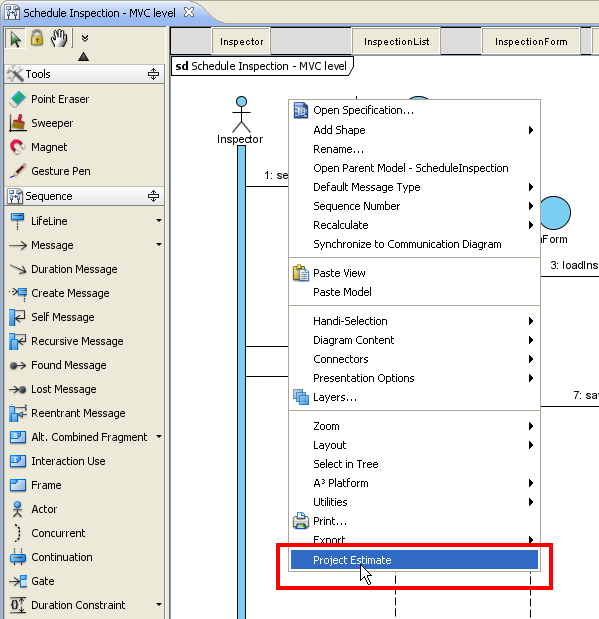
Task: Toggle the lock tool icon
Action: (37, 38)
